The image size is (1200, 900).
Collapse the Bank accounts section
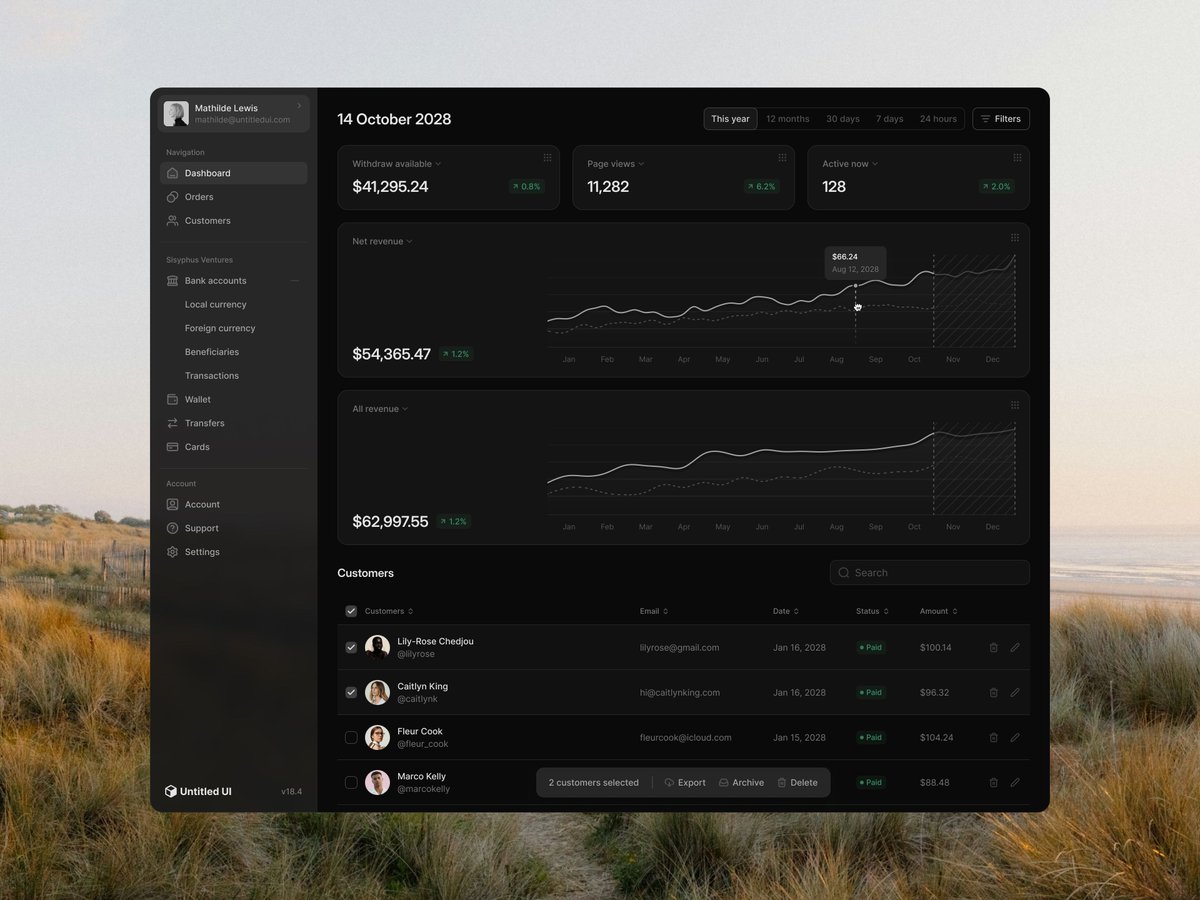point(294,281)
